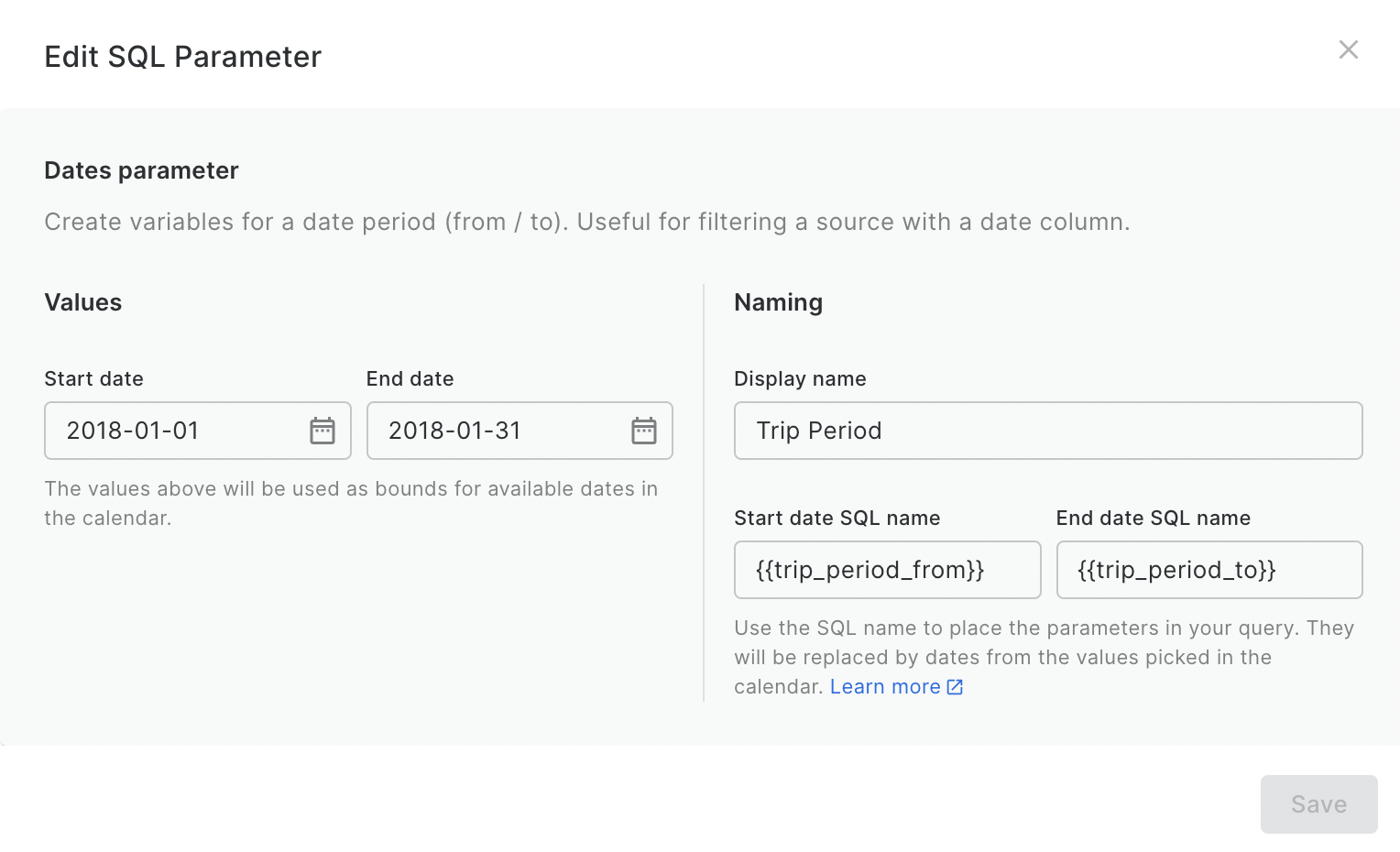
Task: Click the calendar bounds description text
Action: click(x=351, y=503)
